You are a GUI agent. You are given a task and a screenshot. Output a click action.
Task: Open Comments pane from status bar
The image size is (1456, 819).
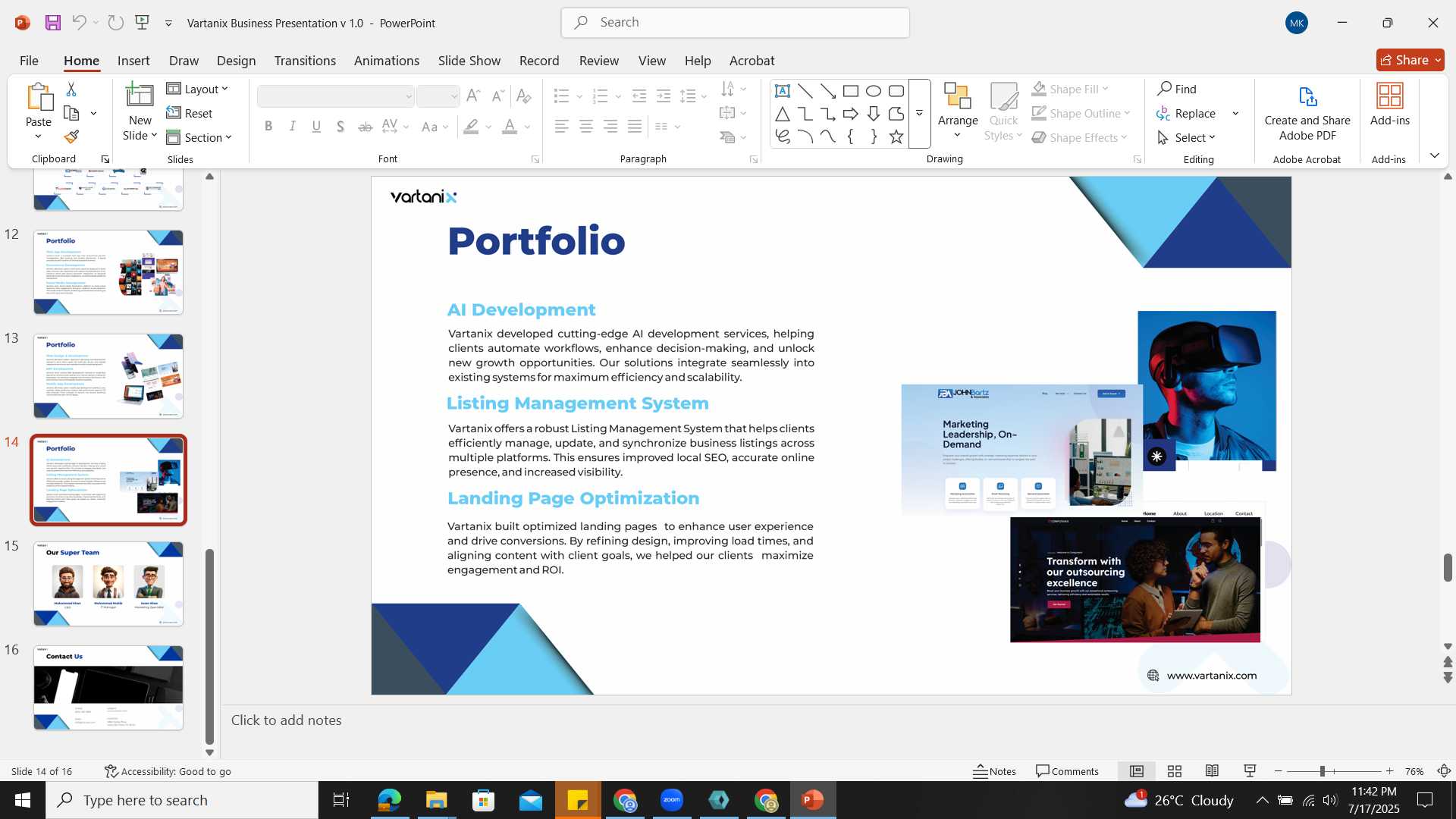pos(1068,771)
